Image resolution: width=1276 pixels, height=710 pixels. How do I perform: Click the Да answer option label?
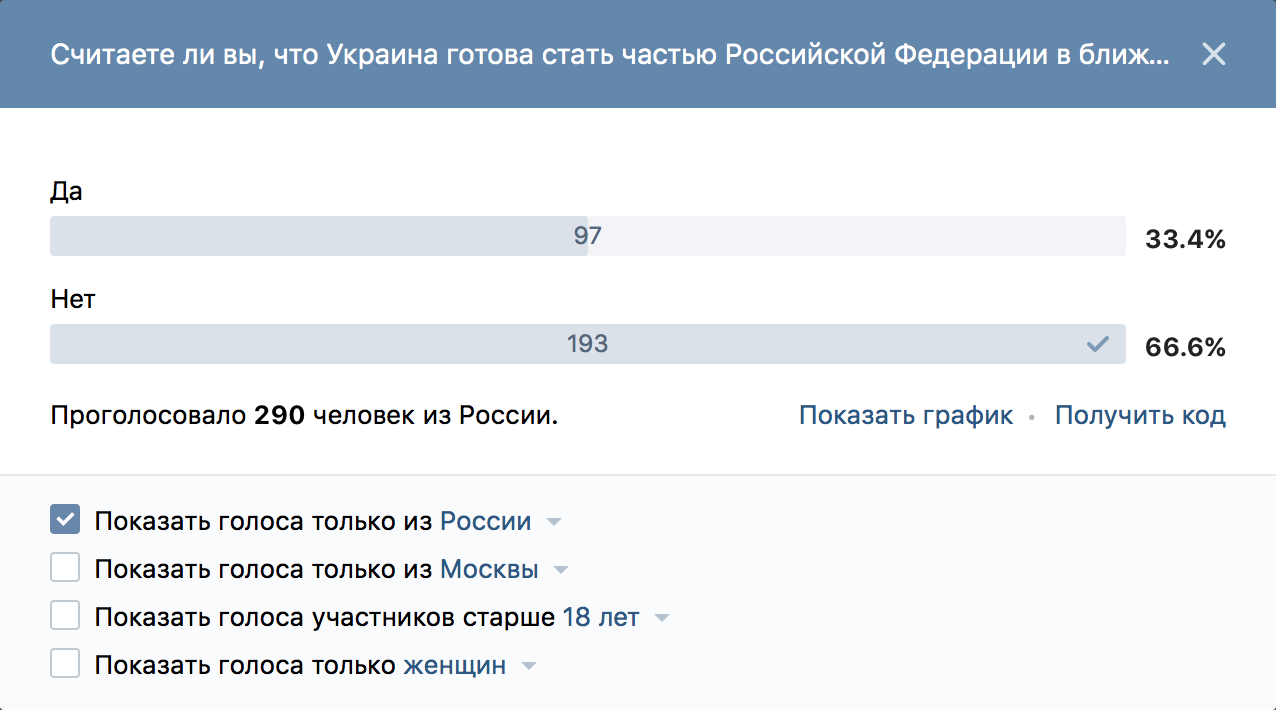coord(66,192)
